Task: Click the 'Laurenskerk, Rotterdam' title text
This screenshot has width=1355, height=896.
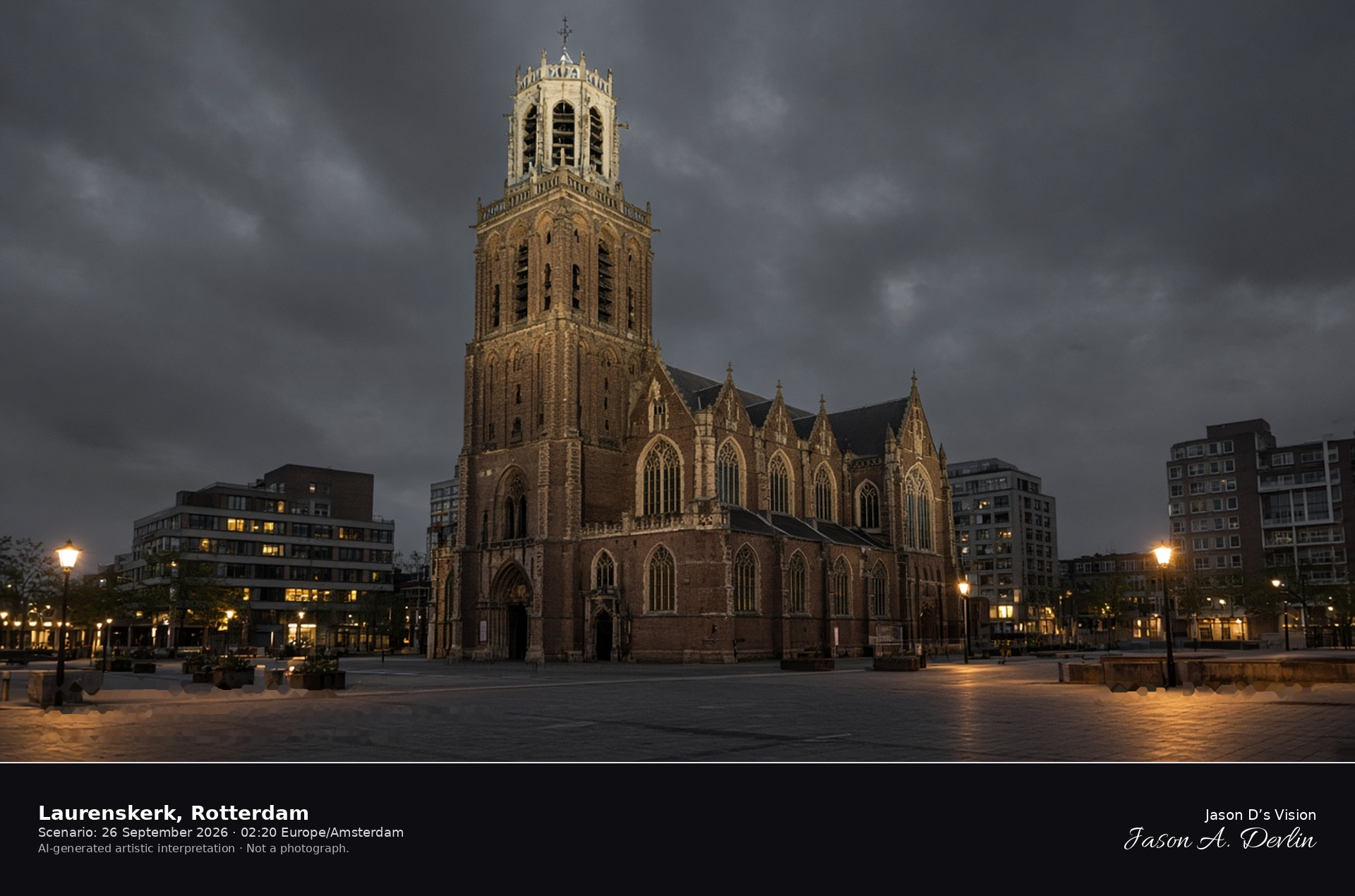Action: [174, 813]
